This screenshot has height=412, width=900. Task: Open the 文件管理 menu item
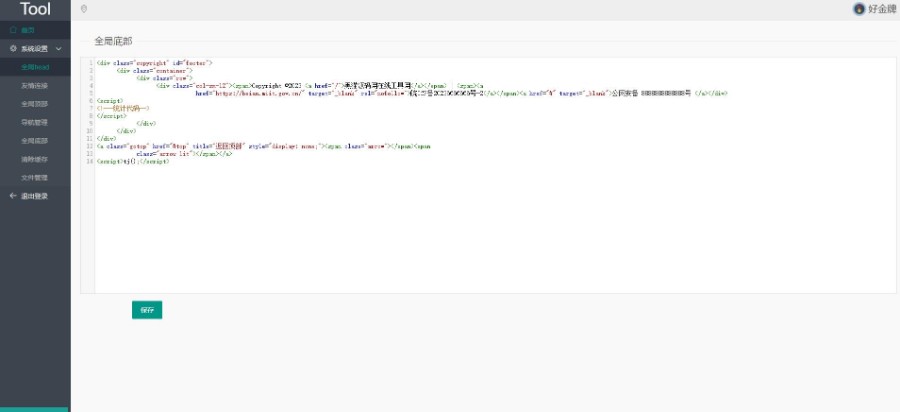point(35,177)
